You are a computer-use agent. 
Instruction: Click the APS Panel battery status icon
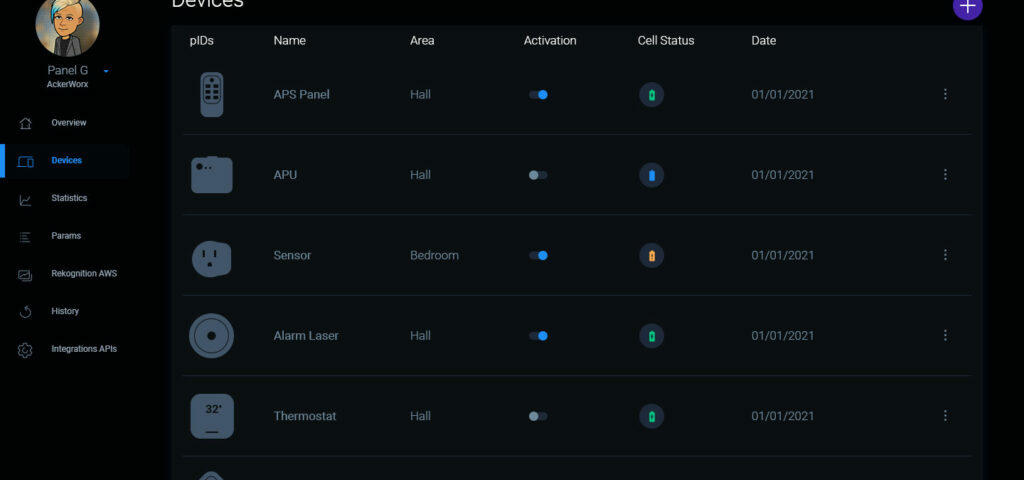point(652,95)
